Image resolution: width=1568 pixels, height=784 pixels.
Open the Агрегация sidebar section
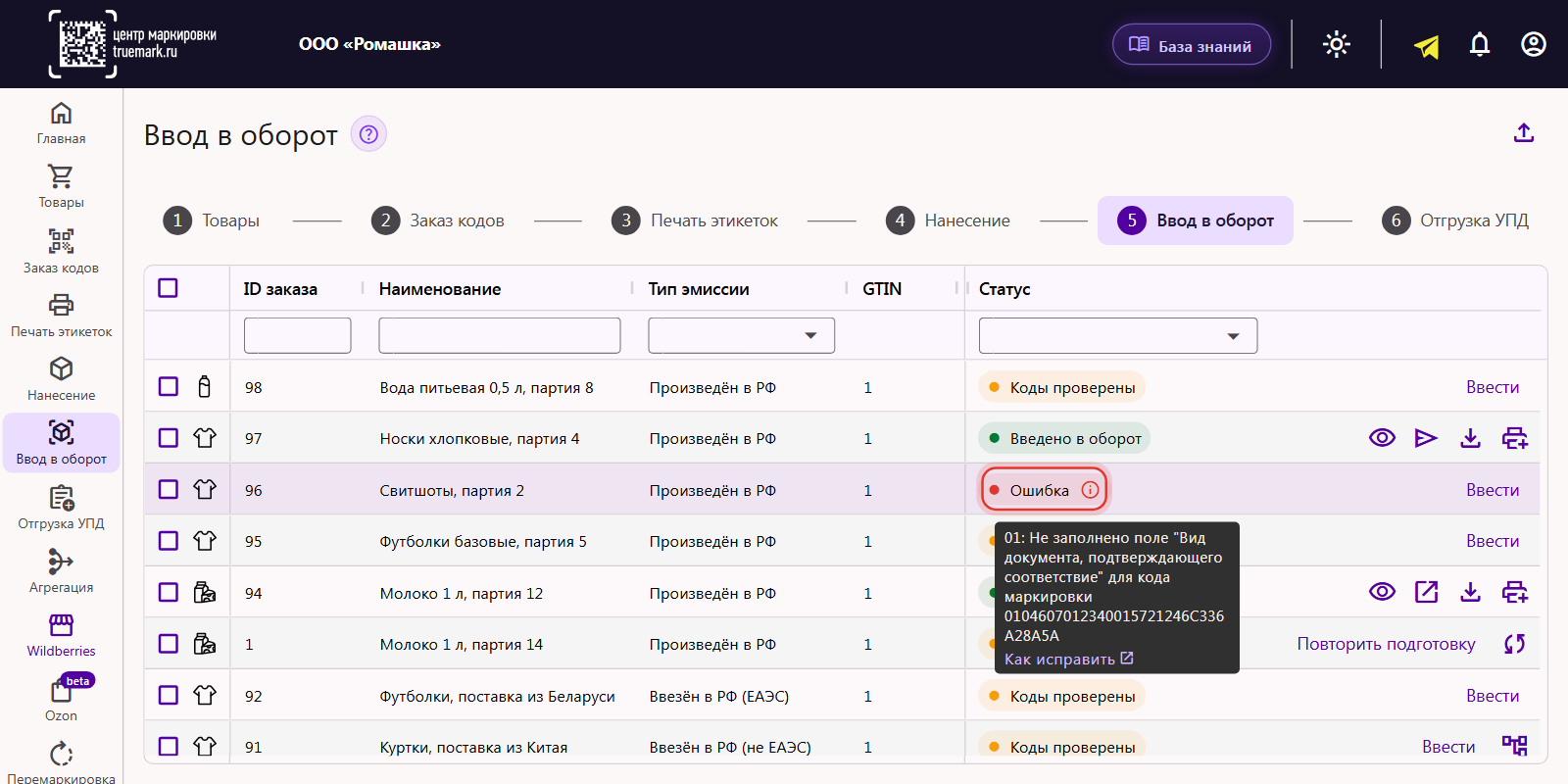point(61,570)
